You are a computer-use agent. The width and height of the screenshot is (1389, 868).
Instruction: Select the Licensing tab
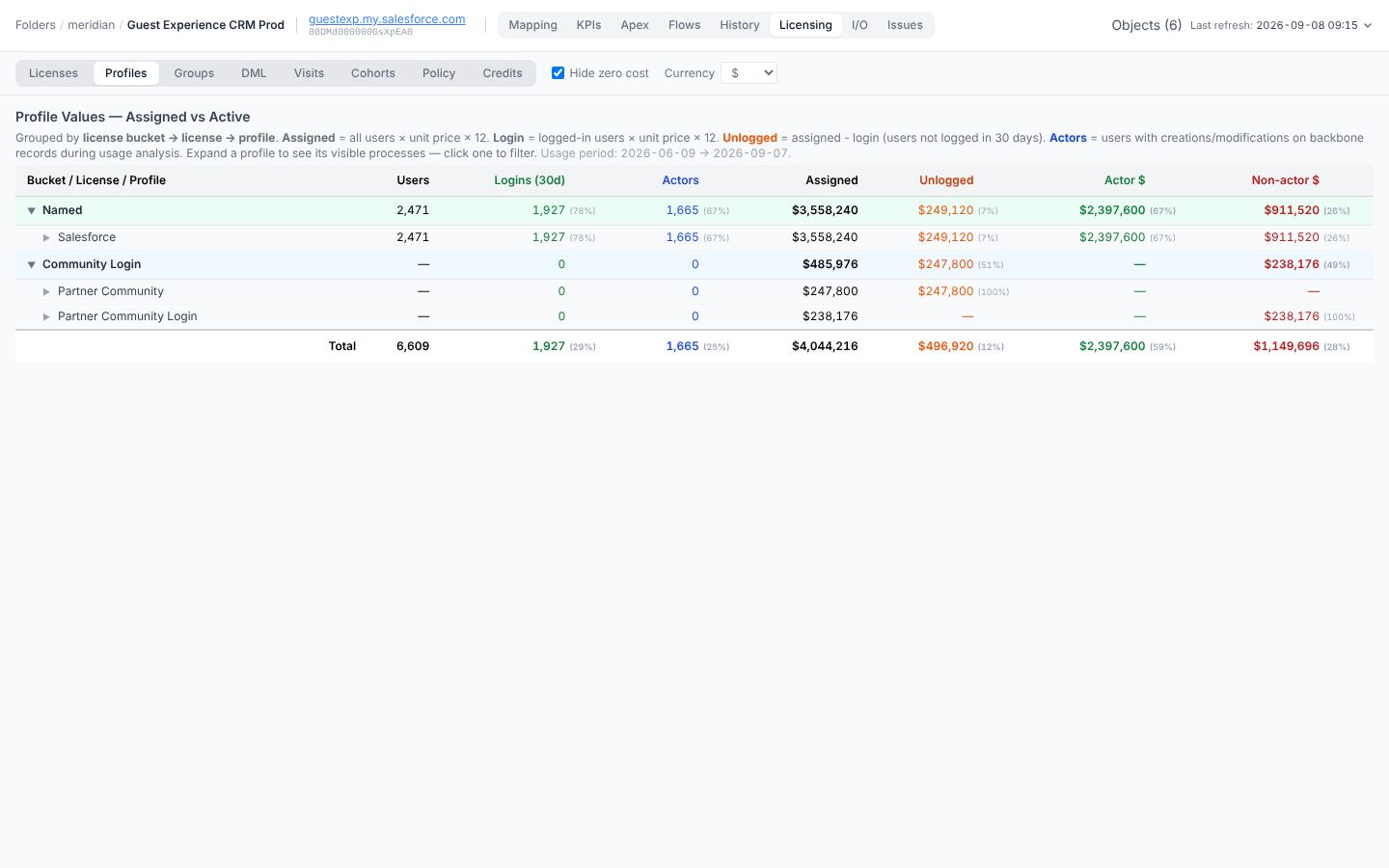(805, 25)
